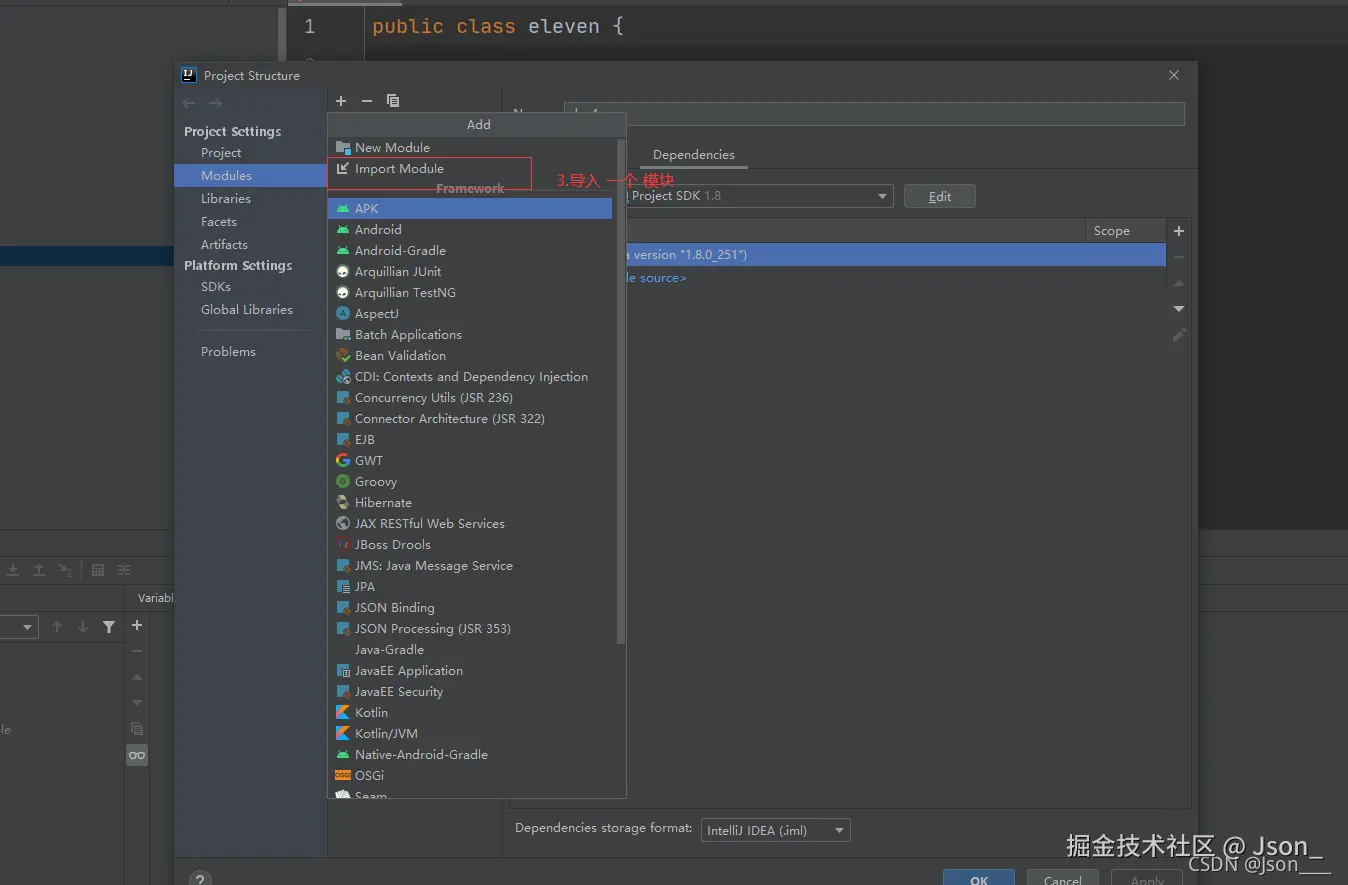Viewport: 1348px width, 885px height.
Task: Open help with the question mark button
Action: pyautogui.click(x=200, y=879)
